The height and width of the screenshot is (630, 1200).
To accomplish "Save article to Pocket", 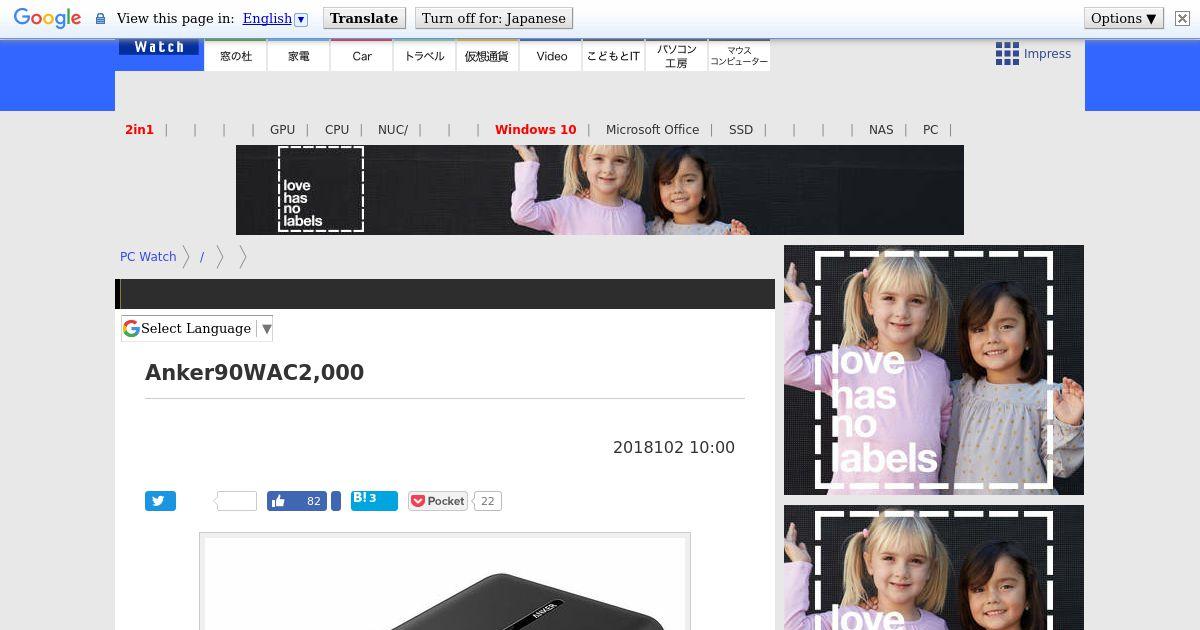I will (x=438, y=501).
